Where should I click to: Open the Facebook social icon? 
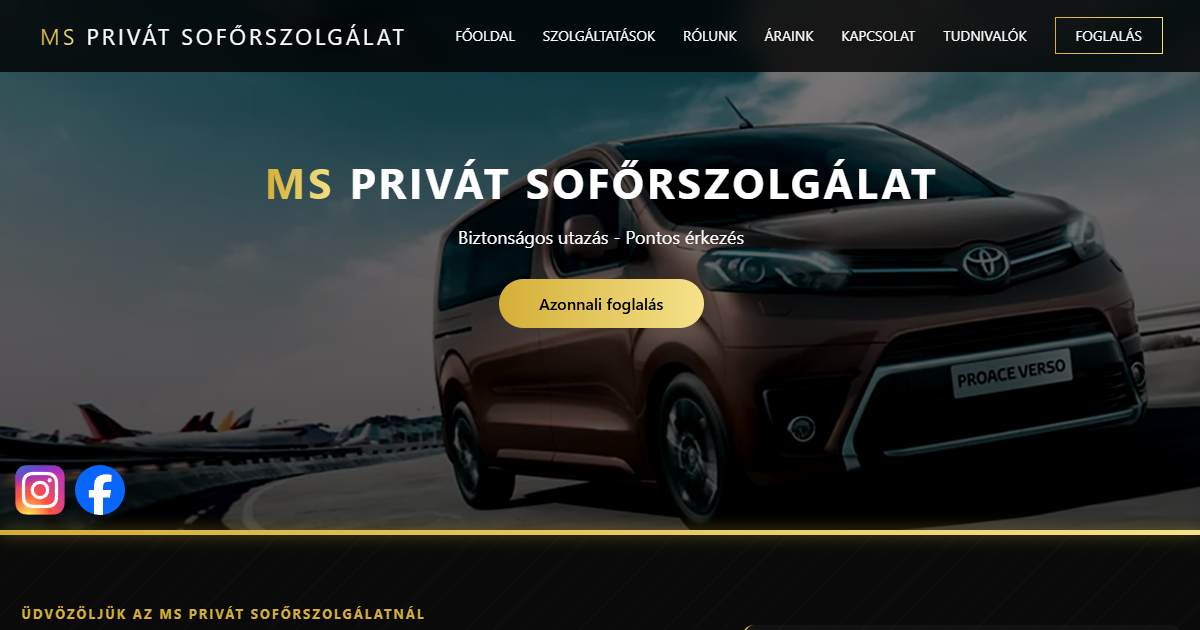coord(100,490)
